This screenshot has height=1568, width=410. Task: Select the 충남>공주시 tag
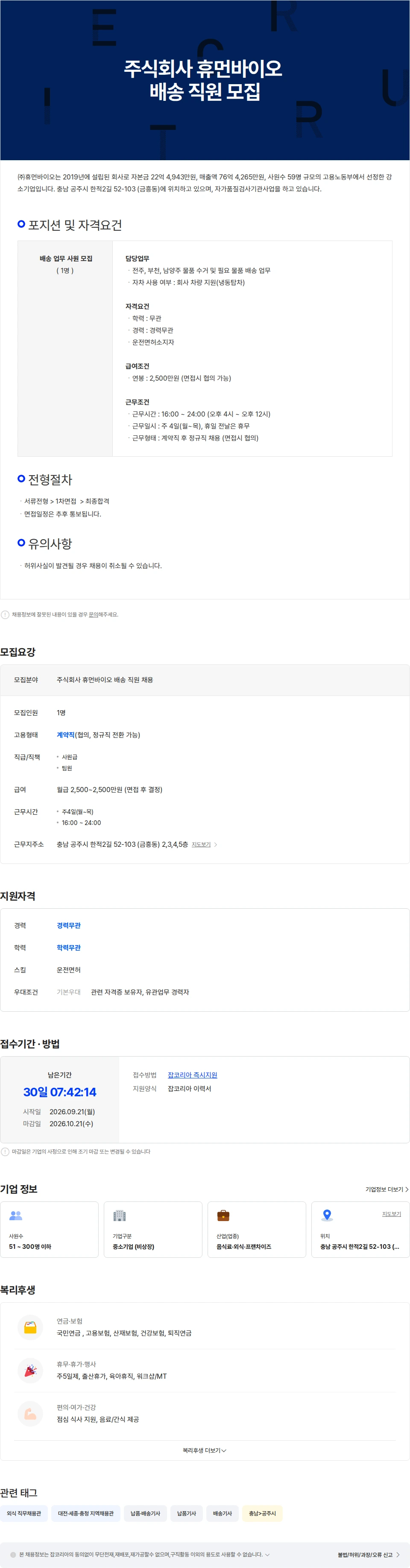(262, 1514)
